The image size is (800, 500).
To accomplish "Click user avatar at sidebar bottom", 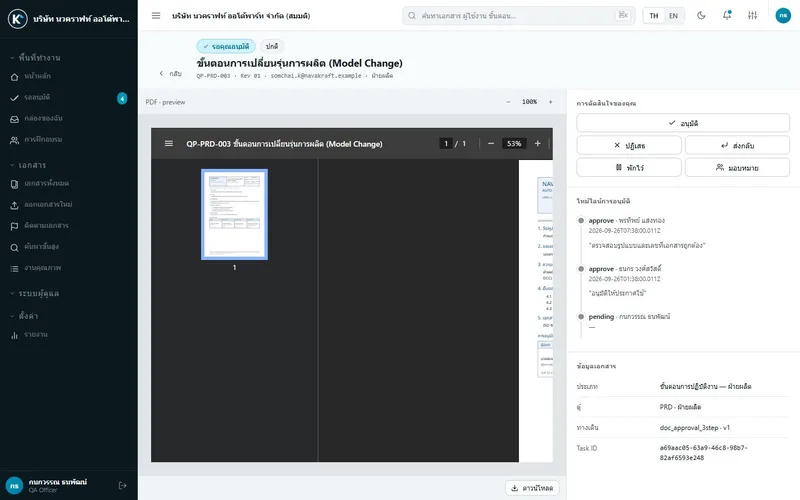I will pos(14,486).
